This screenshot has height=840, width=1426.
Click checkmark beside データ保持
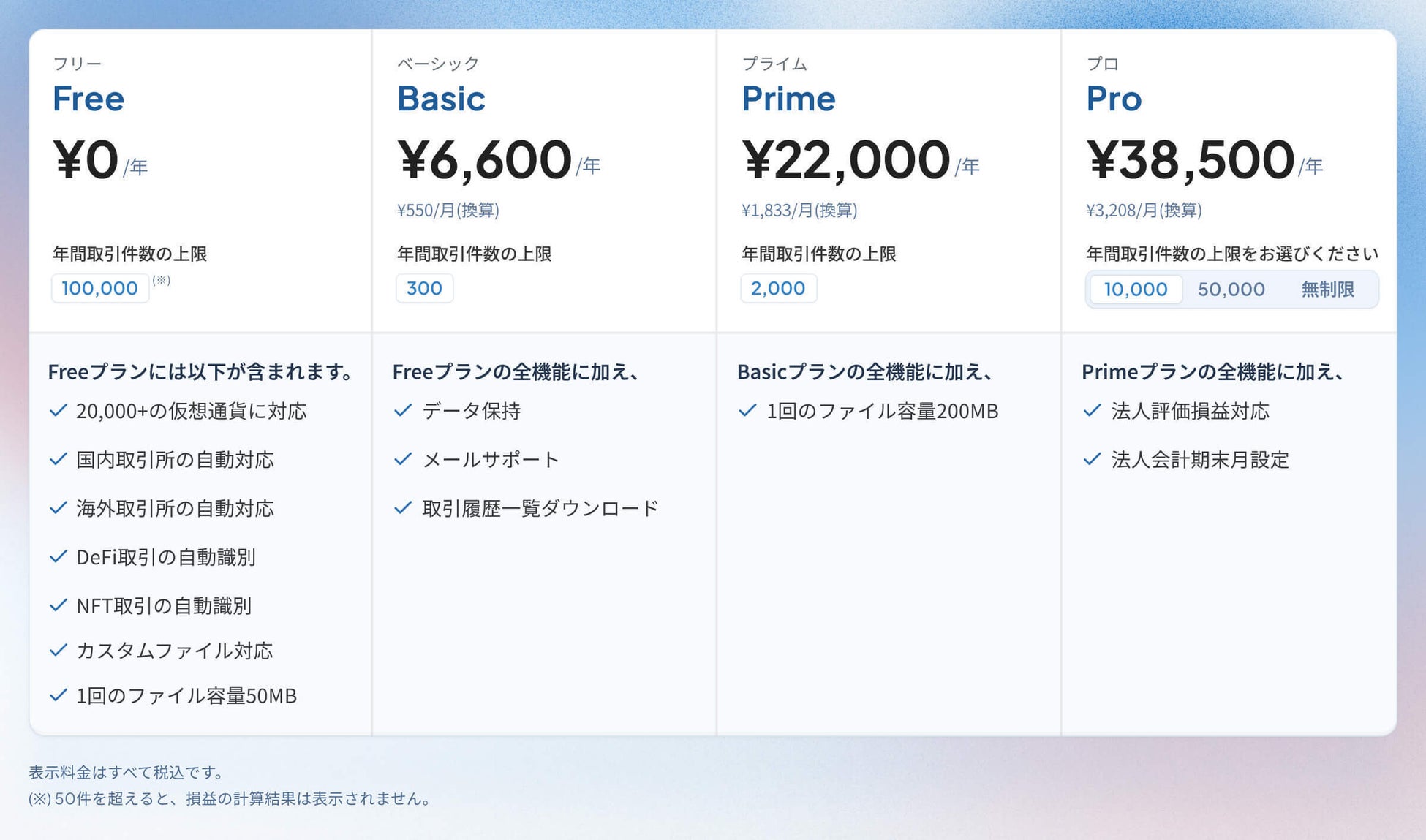coord(403,411)
